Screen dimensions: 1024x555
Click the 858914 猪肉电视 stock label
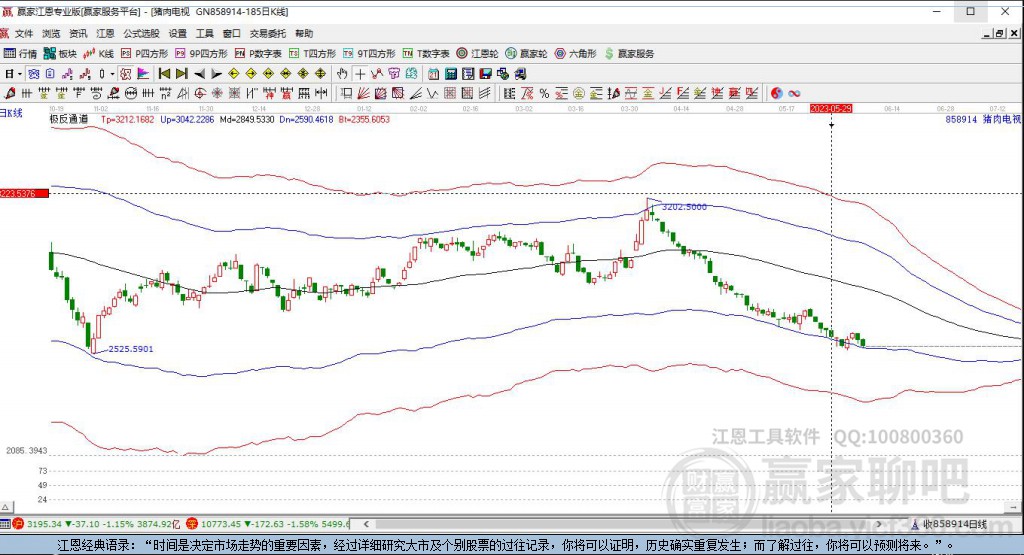click(983, 119)
